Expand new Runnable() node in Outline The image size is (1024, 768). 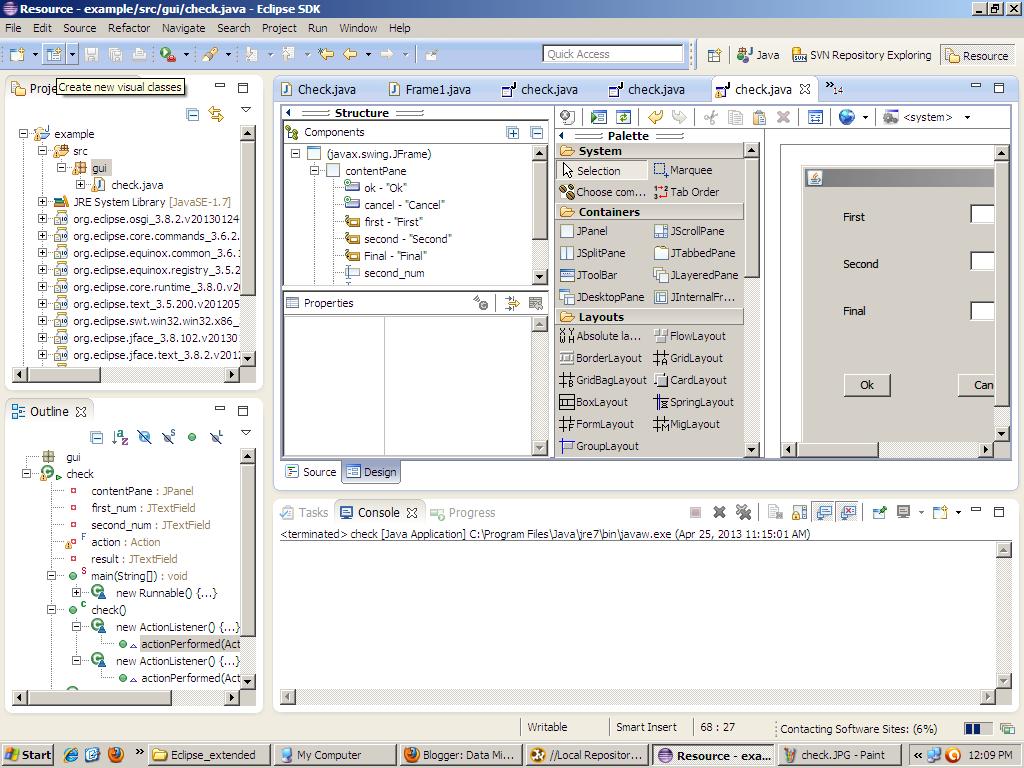tap(76, 592)
